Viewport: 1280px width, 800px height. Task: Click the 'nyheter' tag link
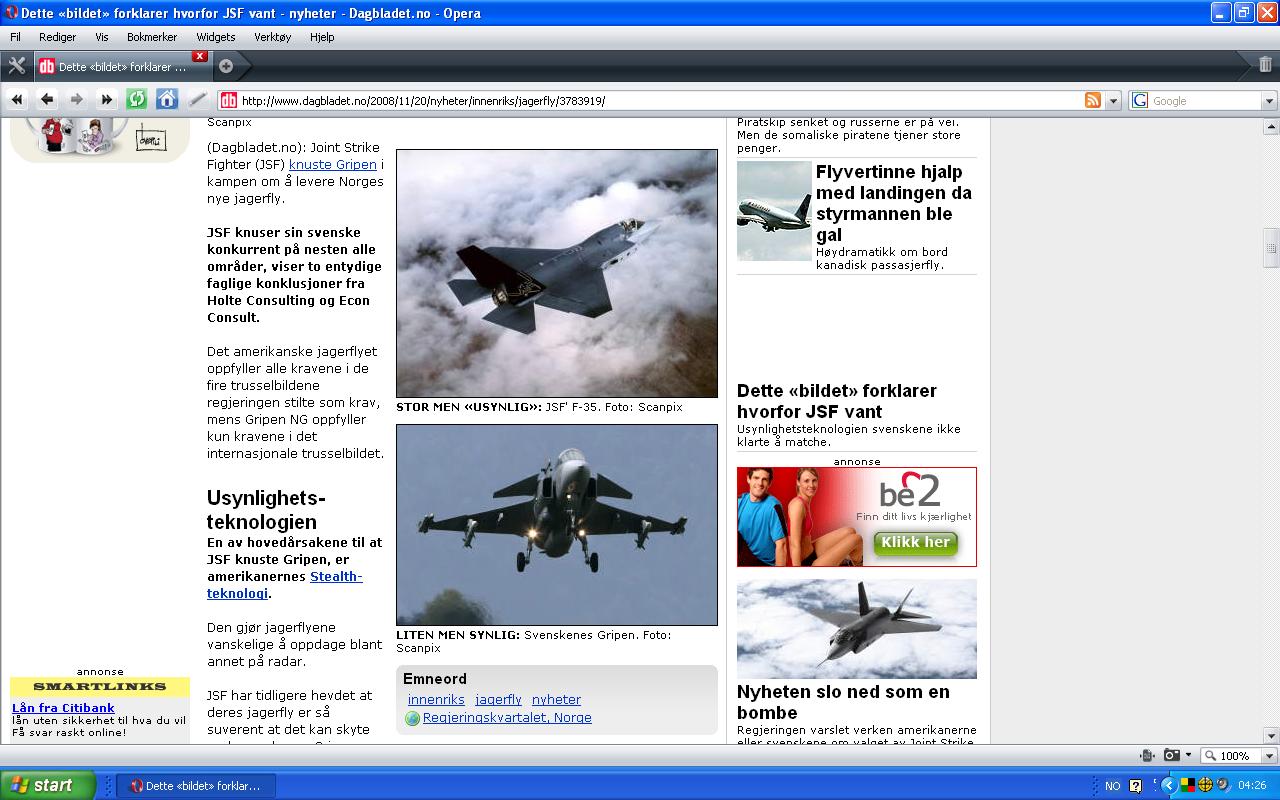(x=556, y=700)
